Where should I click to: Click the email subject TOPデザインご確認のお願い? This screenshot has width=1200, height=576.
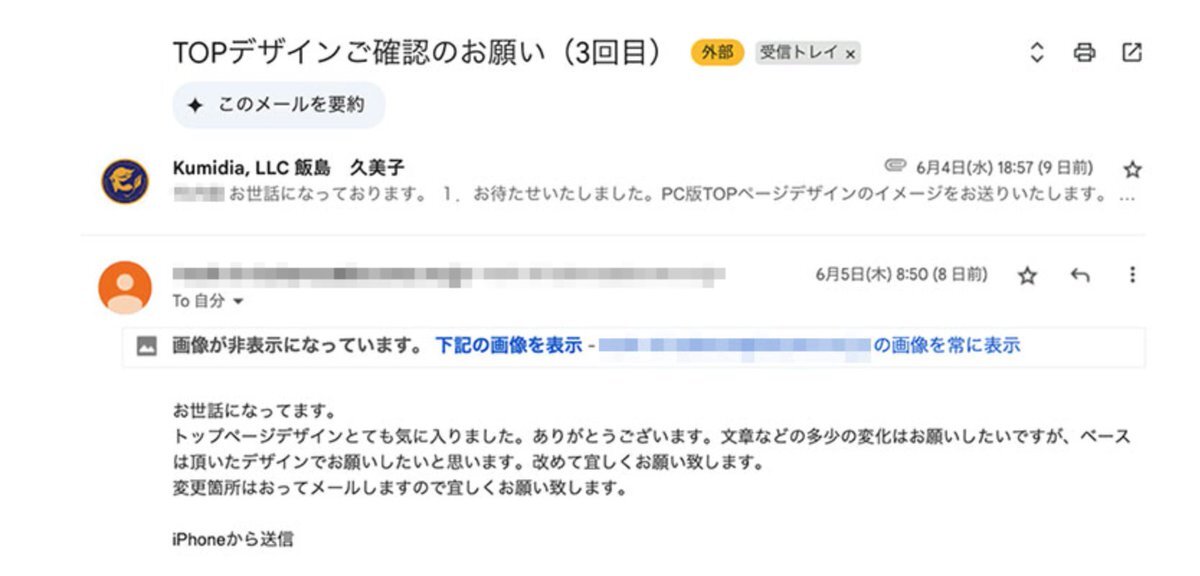[417, 54]
